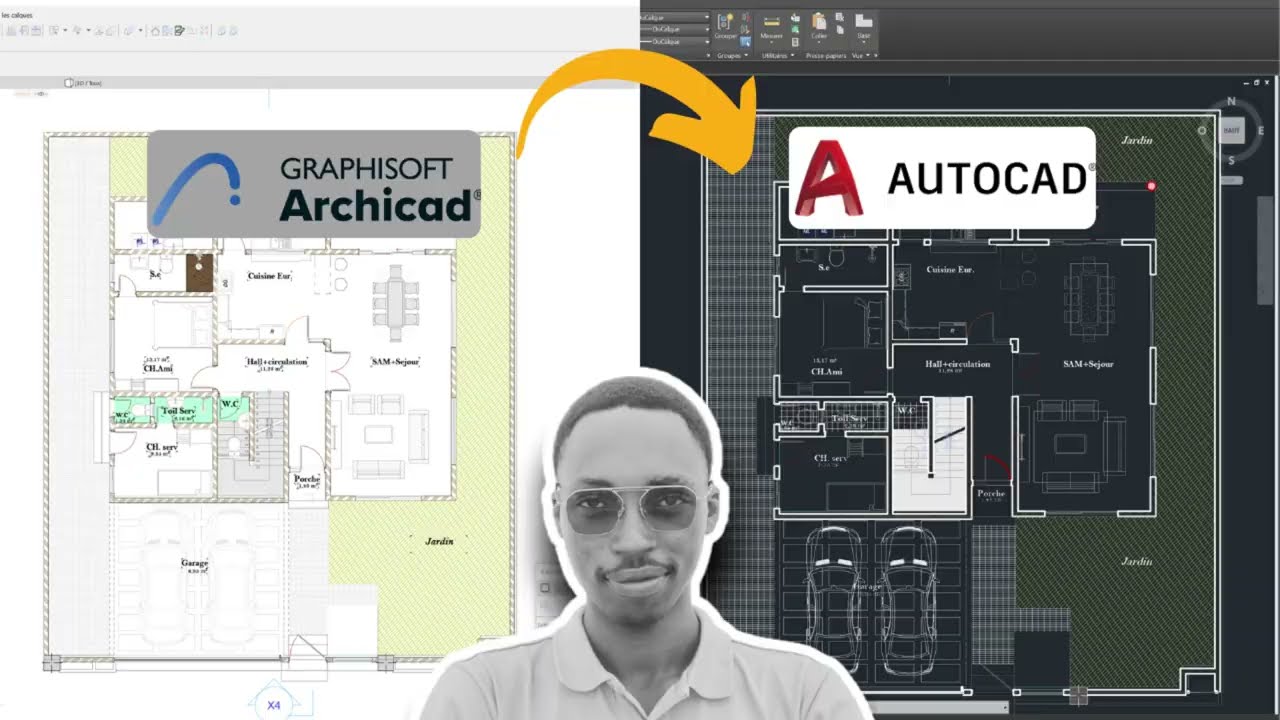
Task: Click the 'CH.Ami' label in Archicad plan
Action: (157, 369)
